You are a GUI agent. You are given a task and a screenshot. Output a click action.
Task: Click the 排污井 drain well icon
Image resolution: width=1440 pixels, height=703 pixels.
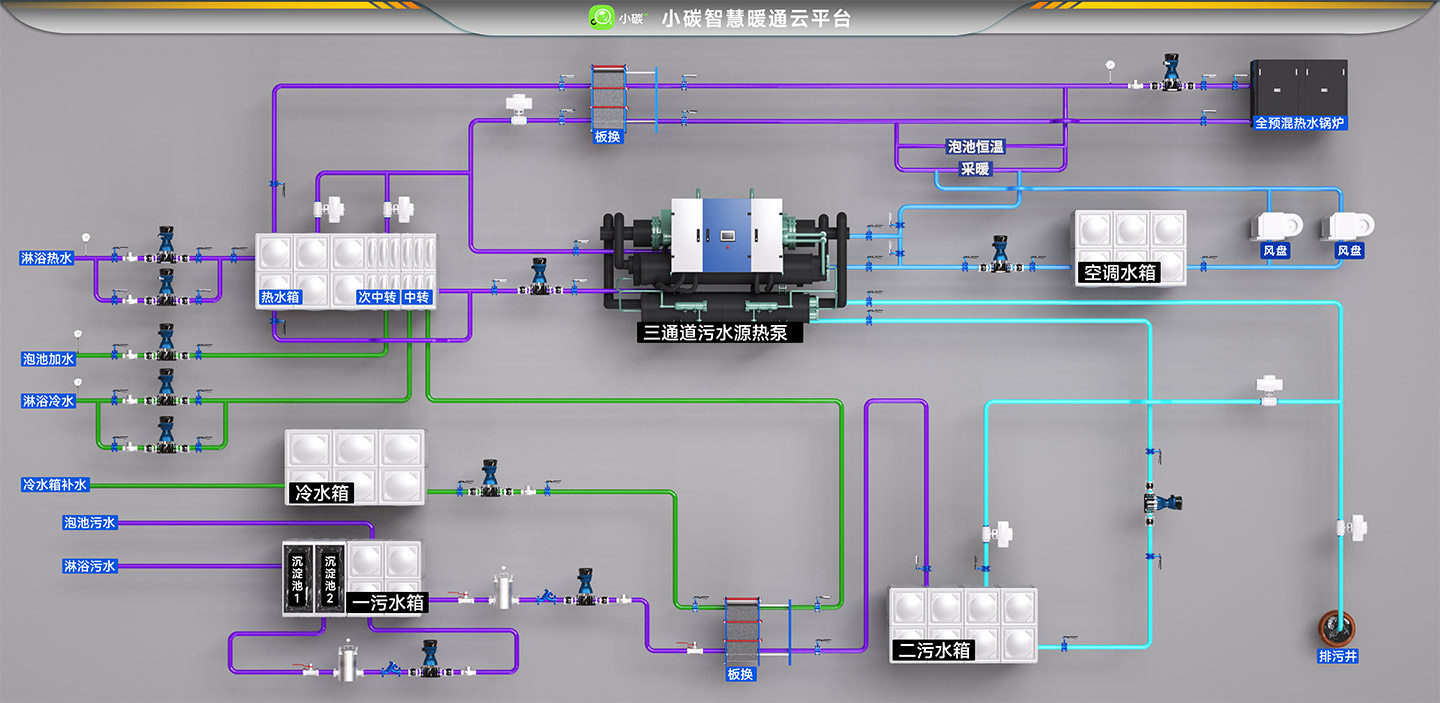click(x=1339, y=628)
